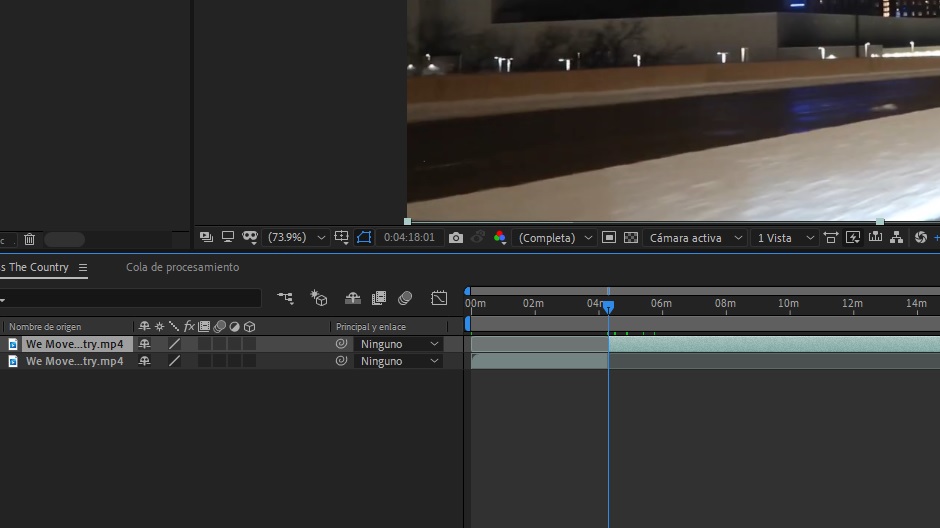This screenshot has width=940, height=528.
Task: Click the 3D layer cube column header
Action: pos(249,327)
